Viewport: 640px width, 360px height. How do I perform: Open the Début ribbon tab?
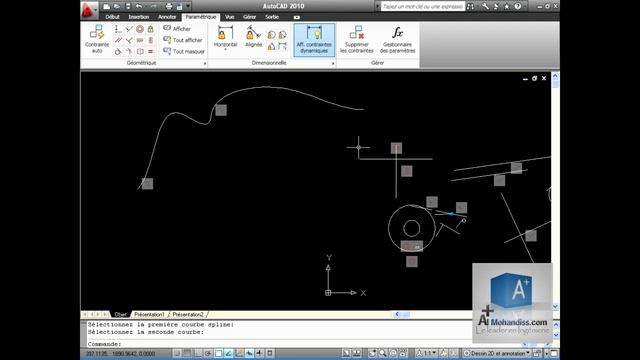click(112, 17)
